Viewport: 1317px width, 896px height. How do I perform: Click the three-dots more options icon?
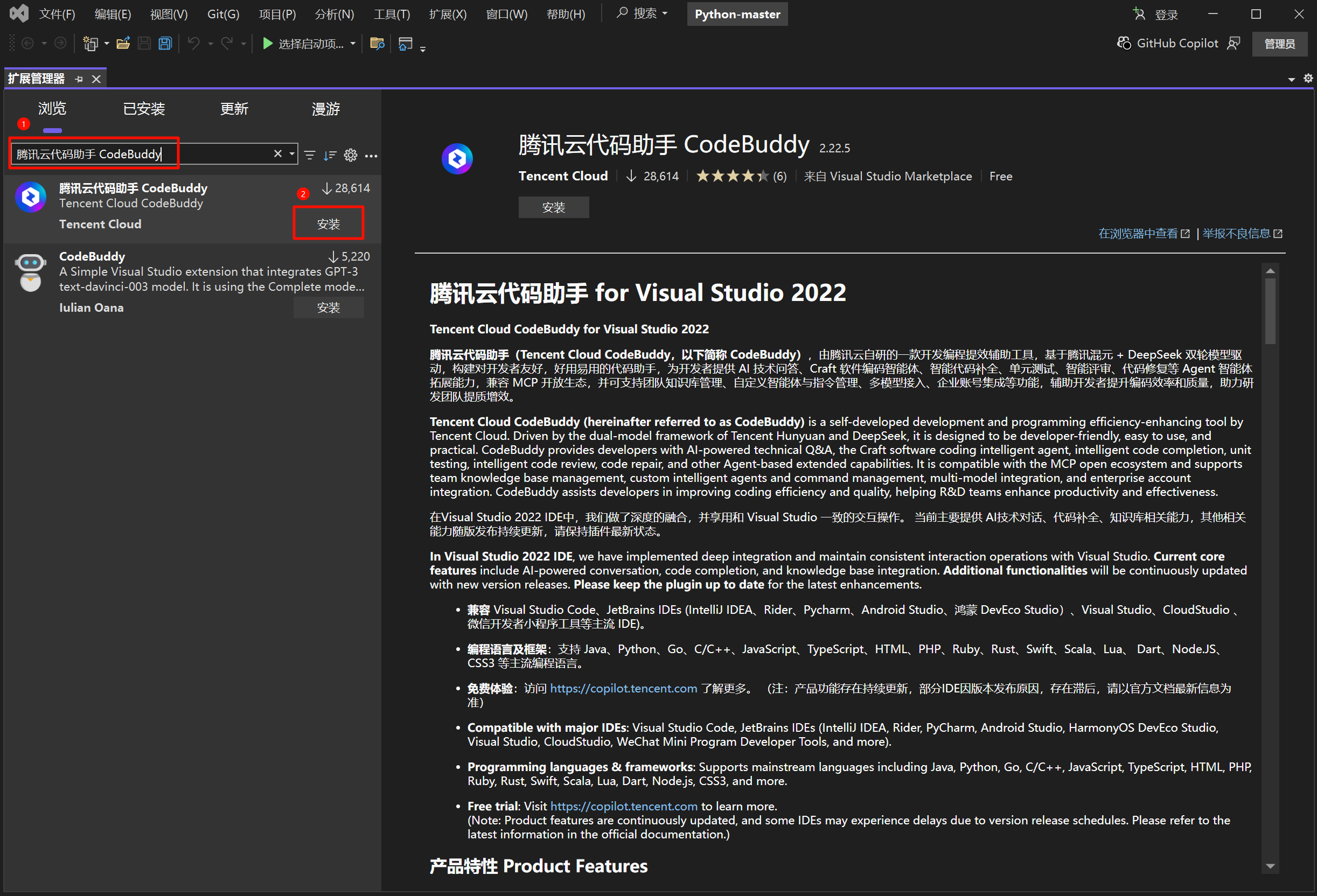pyautogui.click(x=371, y=155)
